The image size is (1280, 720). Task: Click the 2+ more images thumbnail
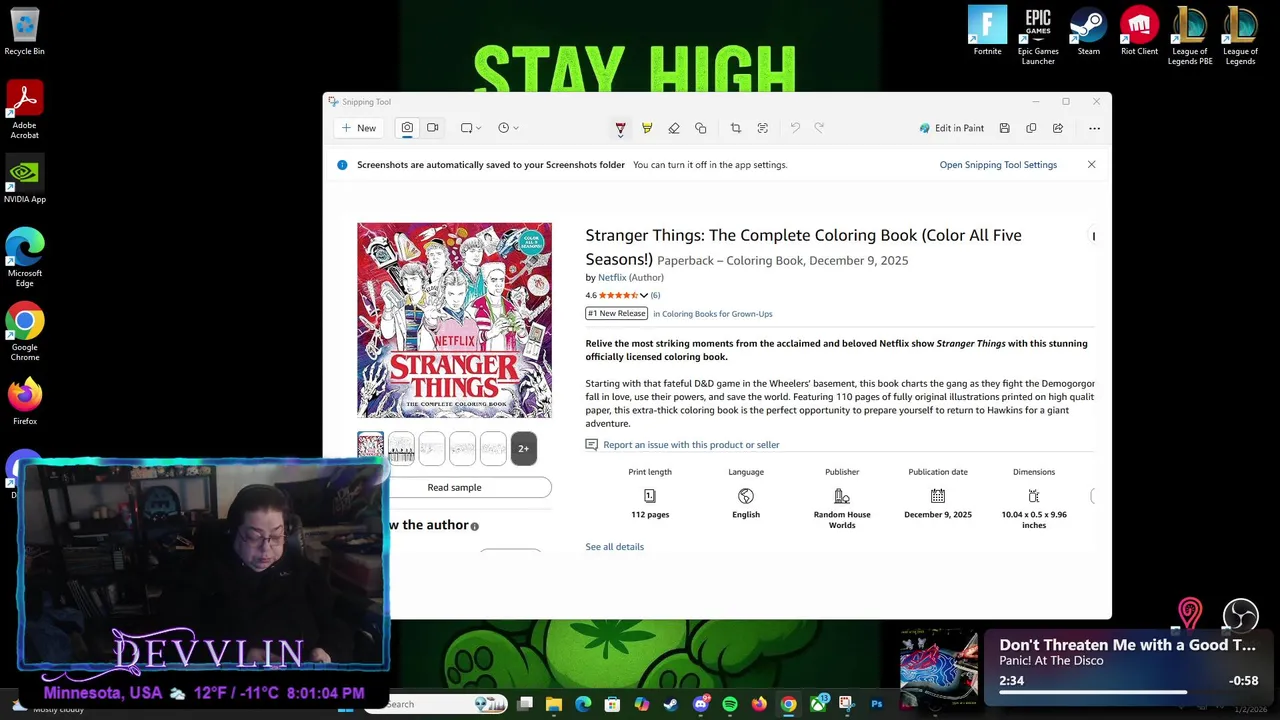point(523,449)
